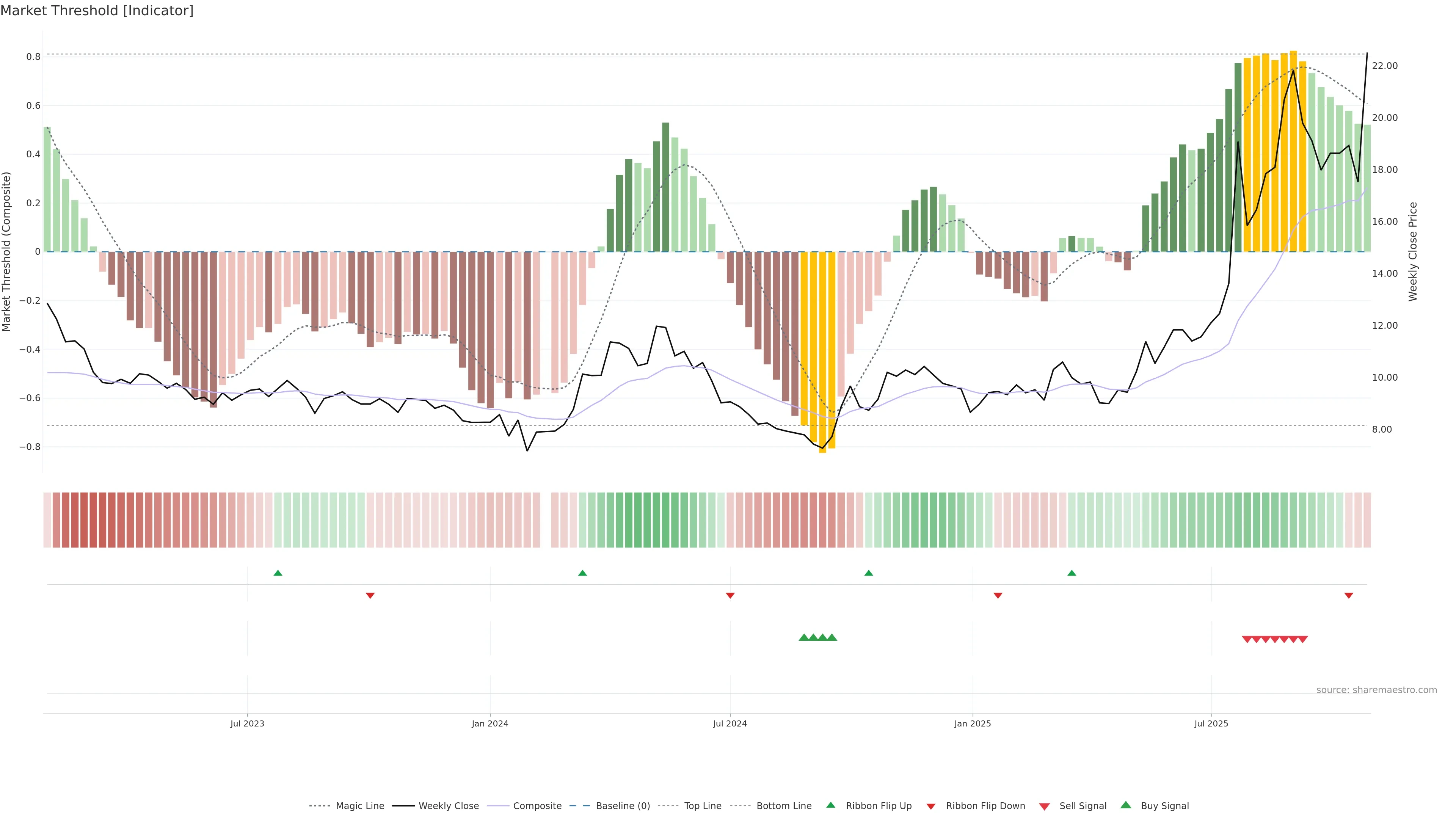
Task: Click the Ribbon Flip Down legend triangle
Action: tap(931, 806)
